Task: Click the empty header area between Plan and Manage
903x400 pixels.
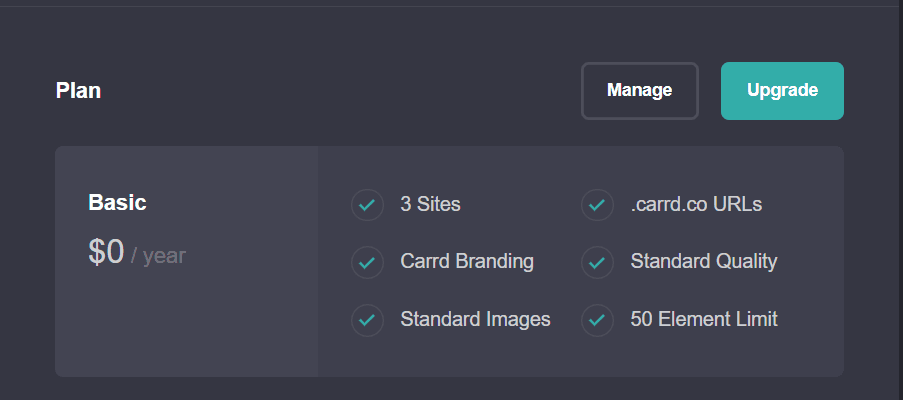Action: [340, 91]
